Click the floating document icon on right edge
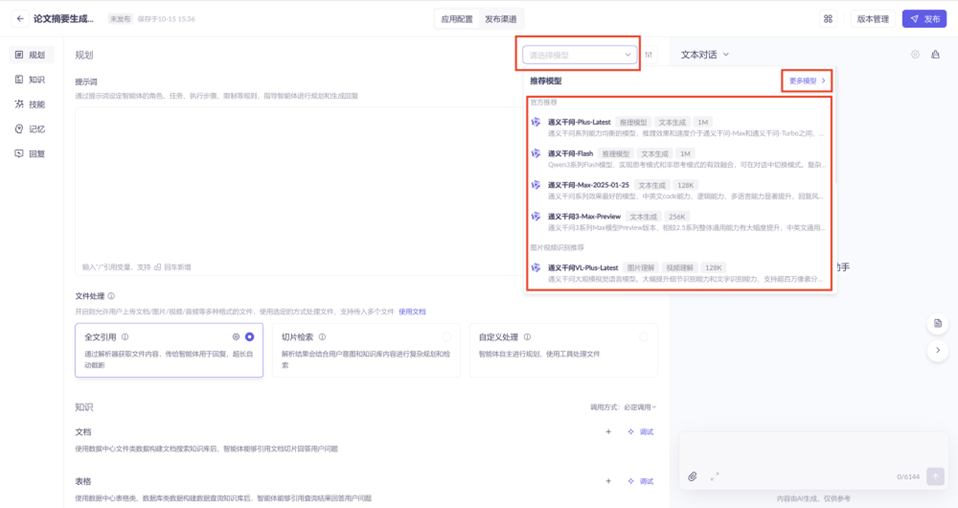This screenshot has width=958, height=508. [938, 323]
